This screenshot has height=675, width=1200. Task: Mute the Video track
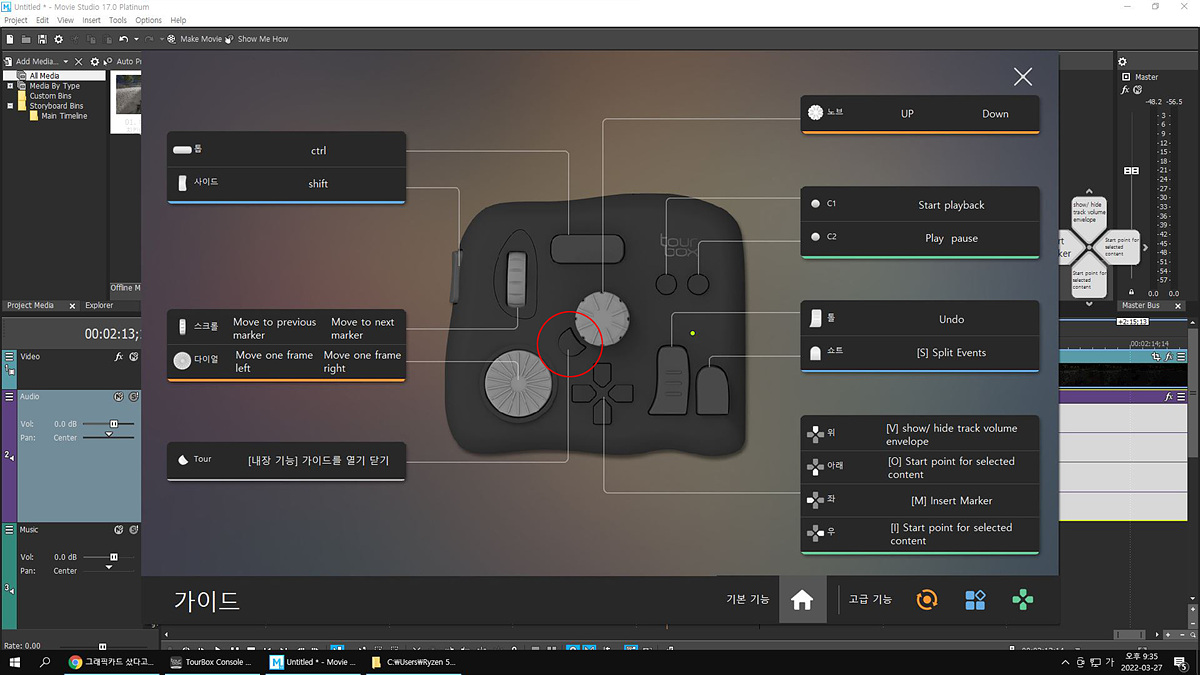(133, 356)
